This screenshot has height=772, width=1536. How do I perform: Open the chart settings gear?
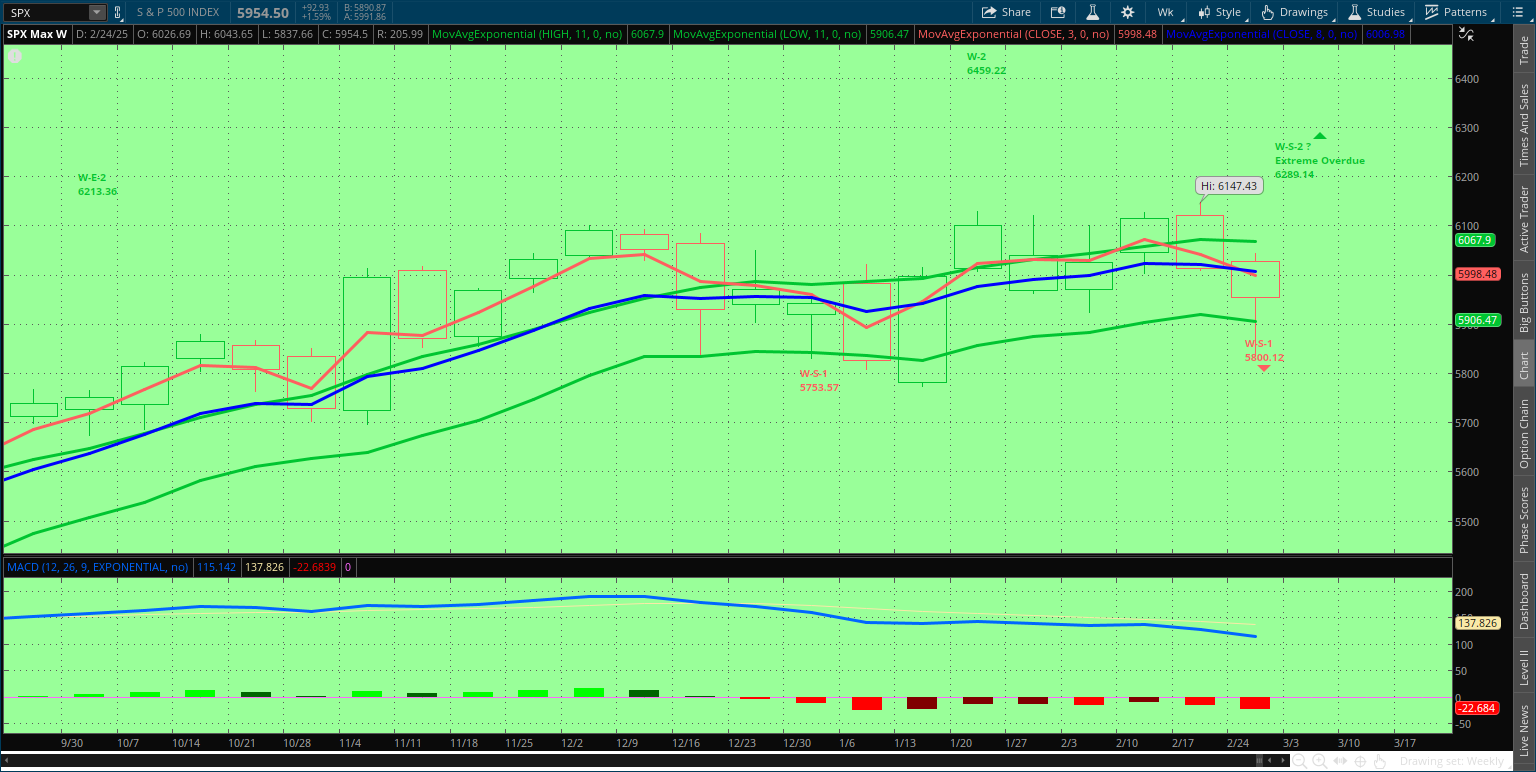coord(1128,12)
